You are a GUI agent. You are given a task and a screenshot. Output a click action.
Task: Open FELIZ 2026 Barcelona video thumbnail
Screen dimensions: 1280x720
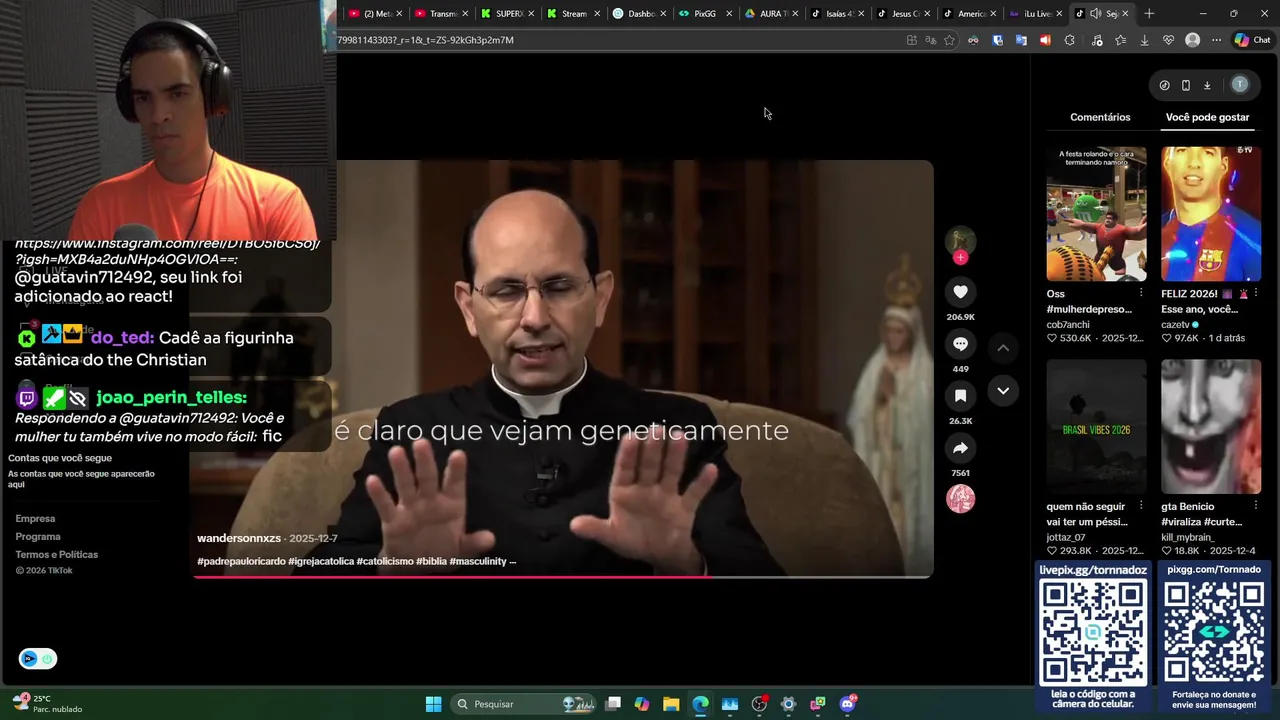(1211, 214)
